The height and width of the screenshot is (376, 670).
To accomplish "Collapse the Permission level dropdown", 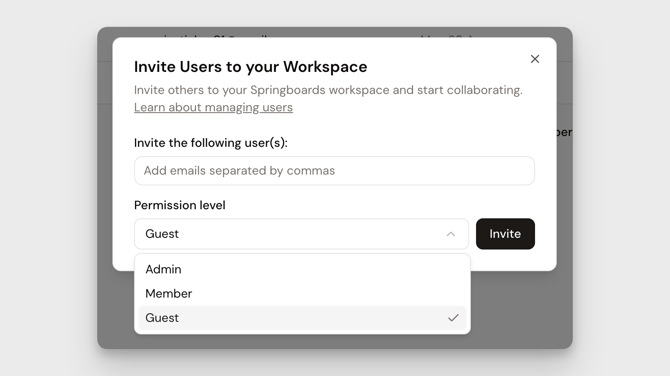I will pos(301,234).
